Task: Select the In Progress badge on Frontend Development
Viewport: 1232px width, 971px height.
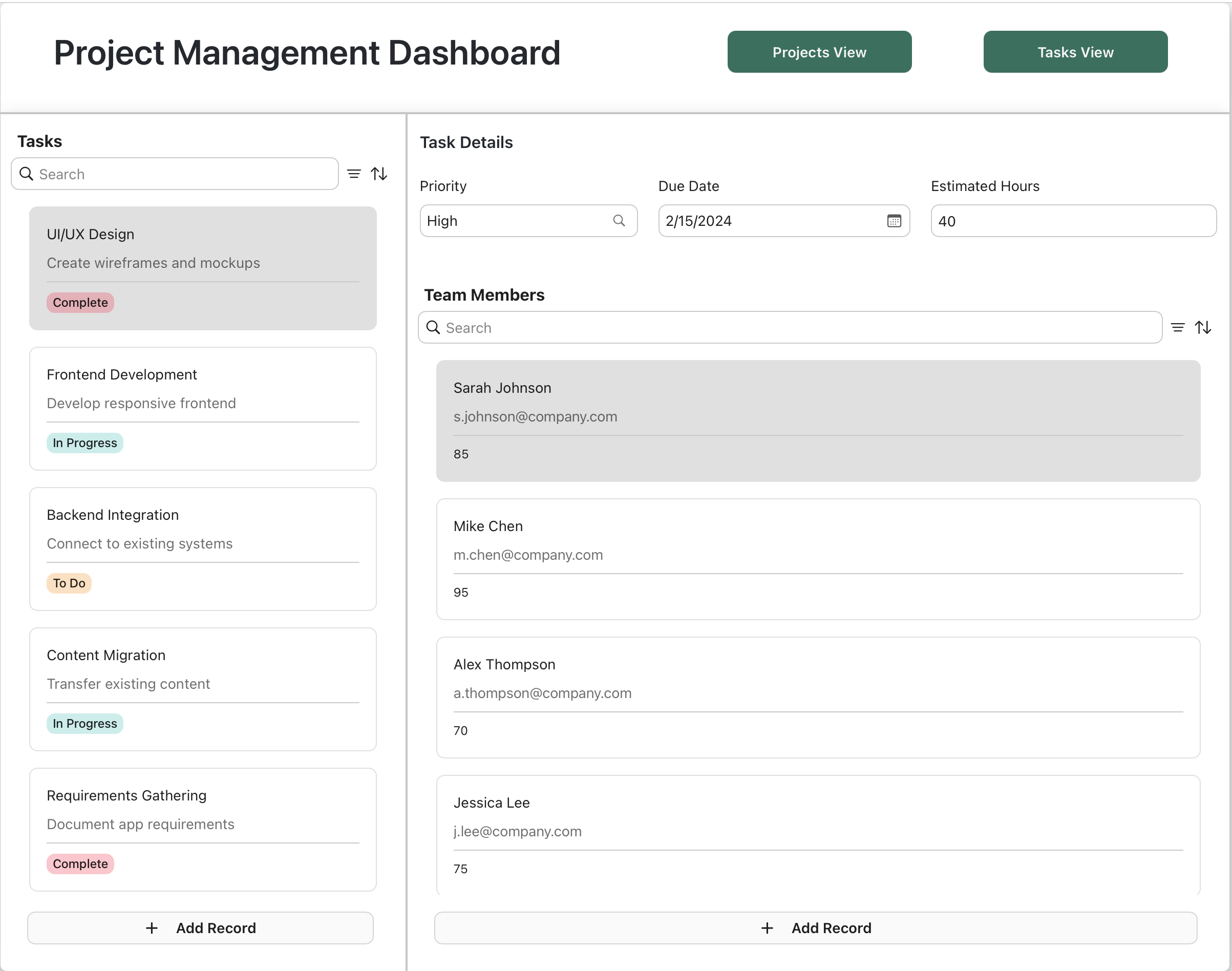Action: click(x=84, y=442)
